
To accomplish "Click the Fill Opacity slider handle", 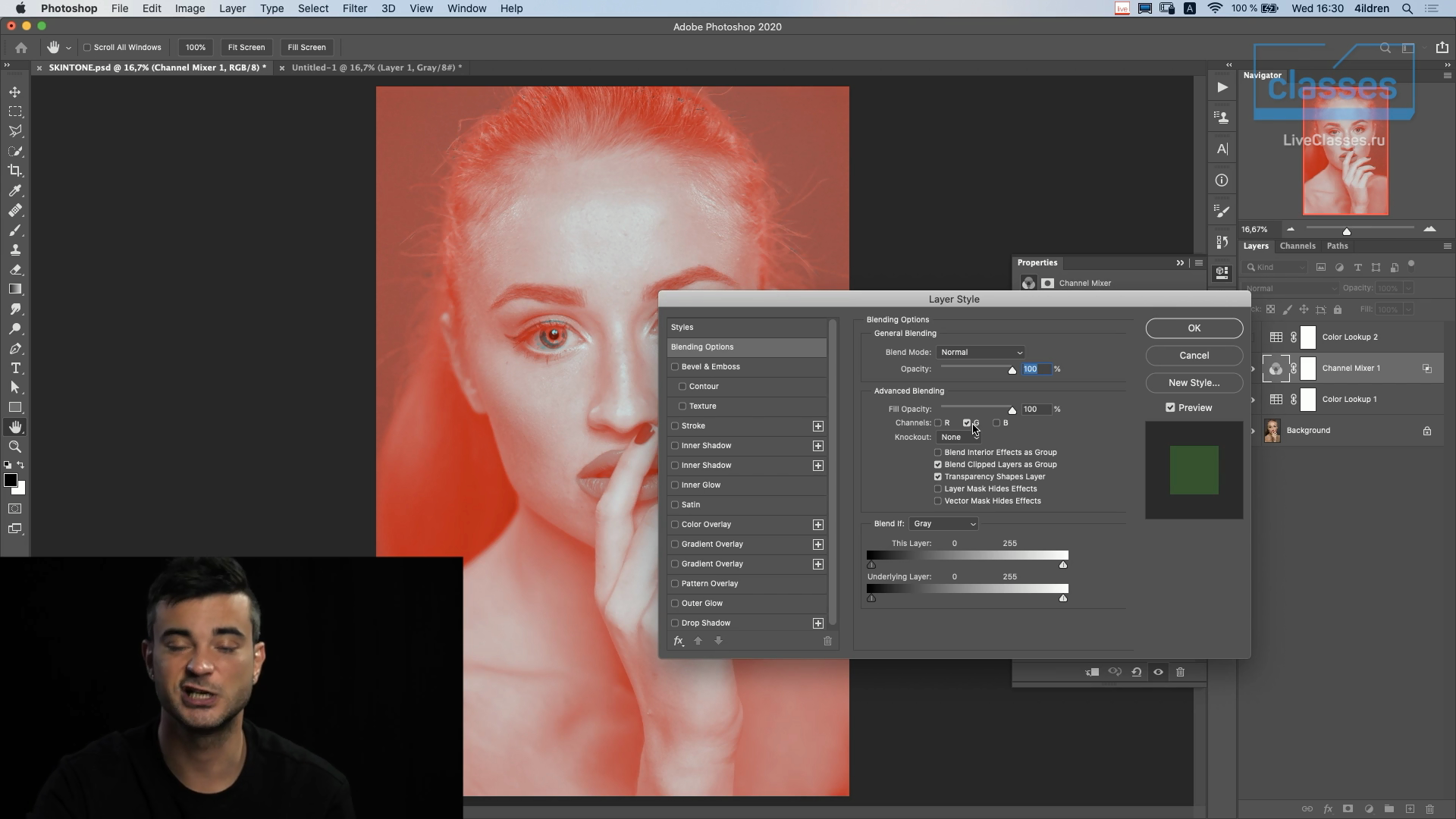I will click(1012, 410).
